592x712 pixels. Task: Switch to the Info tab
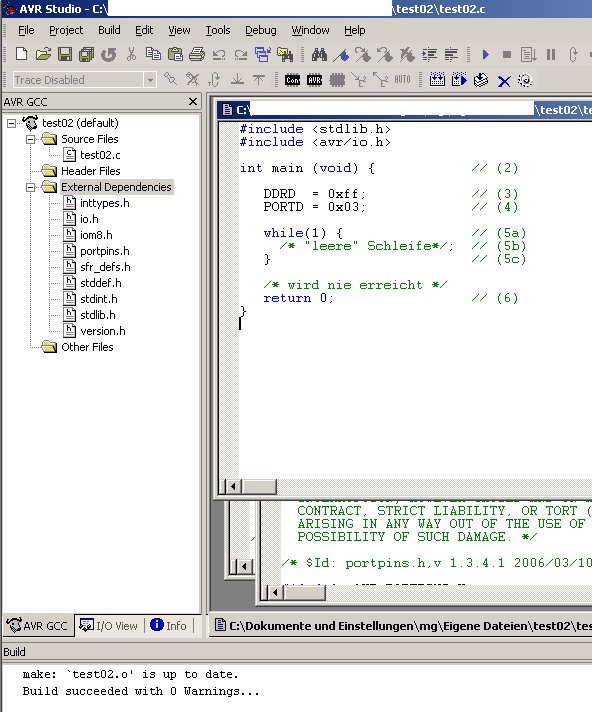pos(169,626)
